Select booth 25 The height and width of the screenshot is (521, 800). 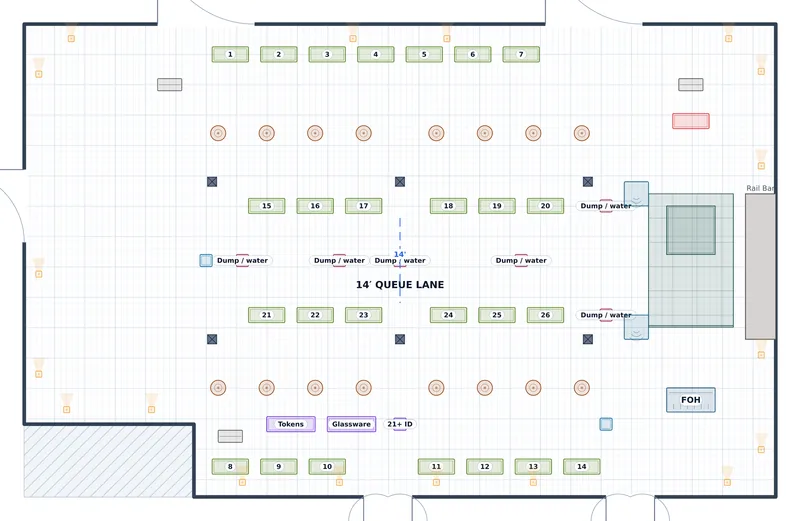click(x=496, y=315)
